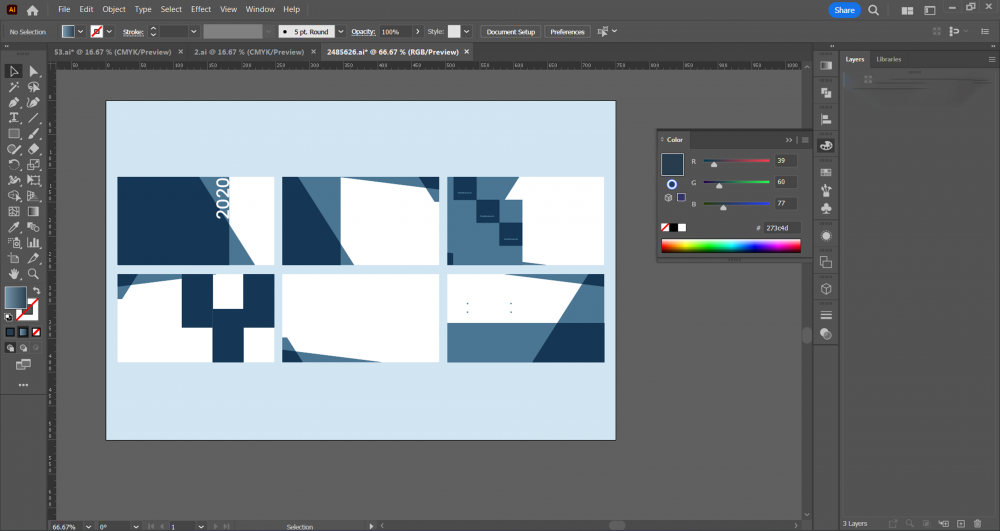Screen dimensions: 1000x531
Task: Pick the Blend tool
Action: click(34, 227)
